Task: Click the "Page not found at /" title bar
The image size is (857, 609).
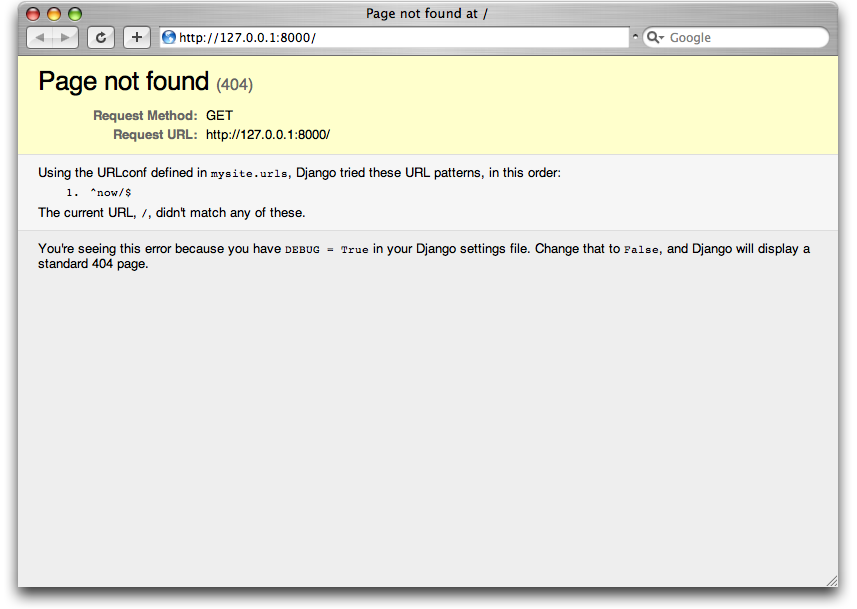Action: (x=427, y=14)
